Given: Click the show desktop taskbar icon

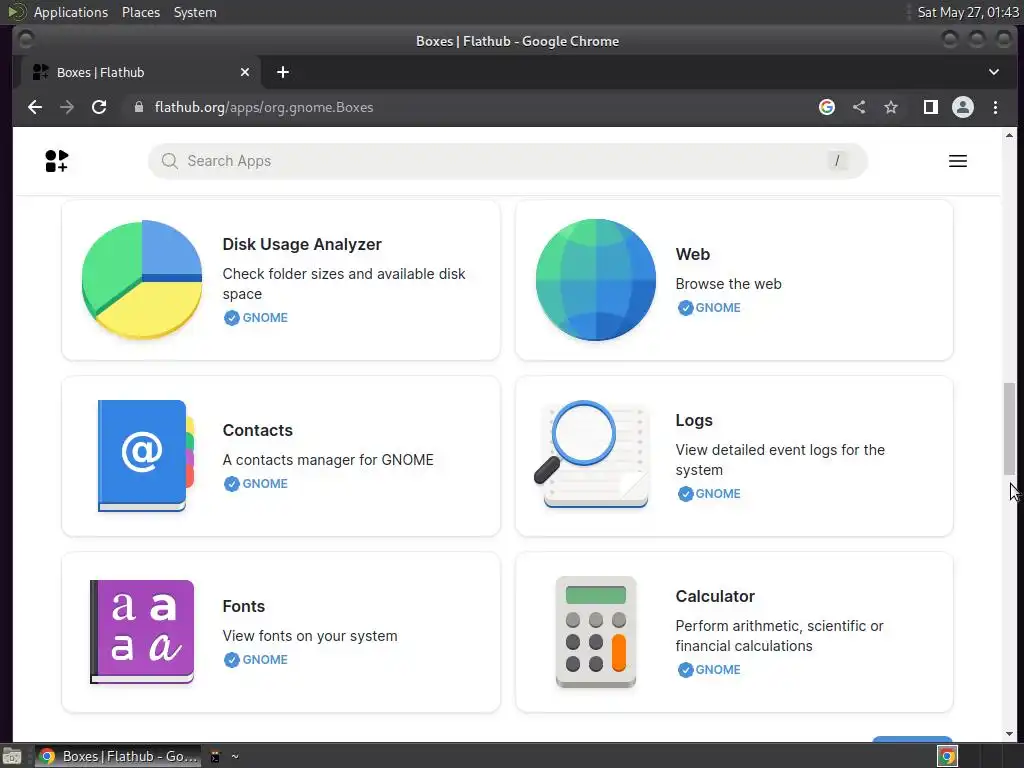Looking at the screenshot, I should (12, 756).
